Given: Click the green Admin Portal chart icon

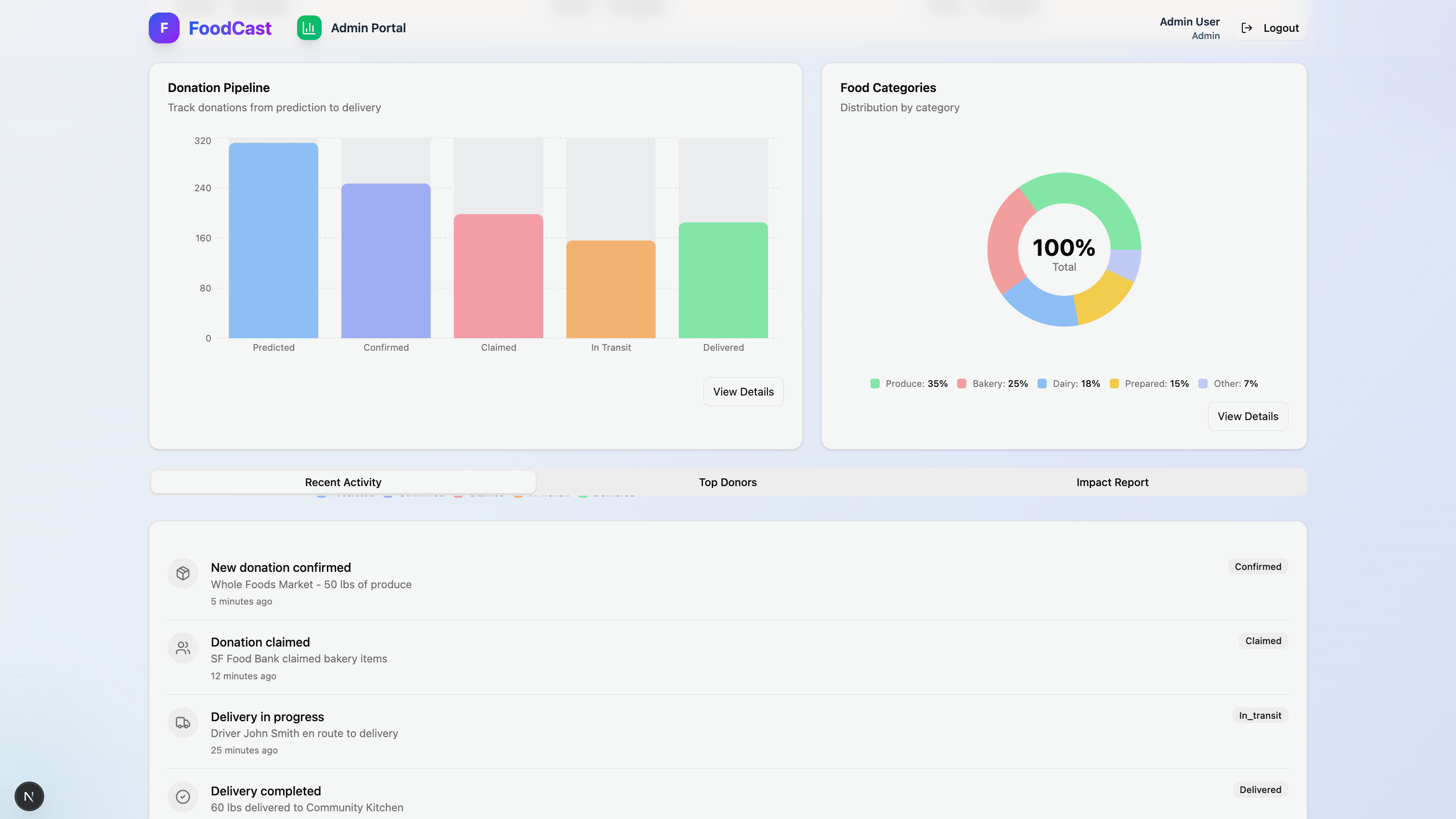Looking at the screenshot, I should click(309, 28).
